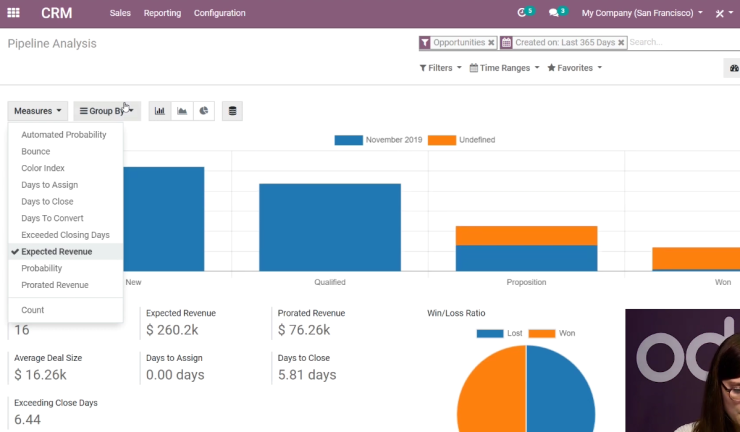The width and height of the screenshot is (740, 432).
Task: Expand the Time Ranges dropdown
Action: coord(504,68)
